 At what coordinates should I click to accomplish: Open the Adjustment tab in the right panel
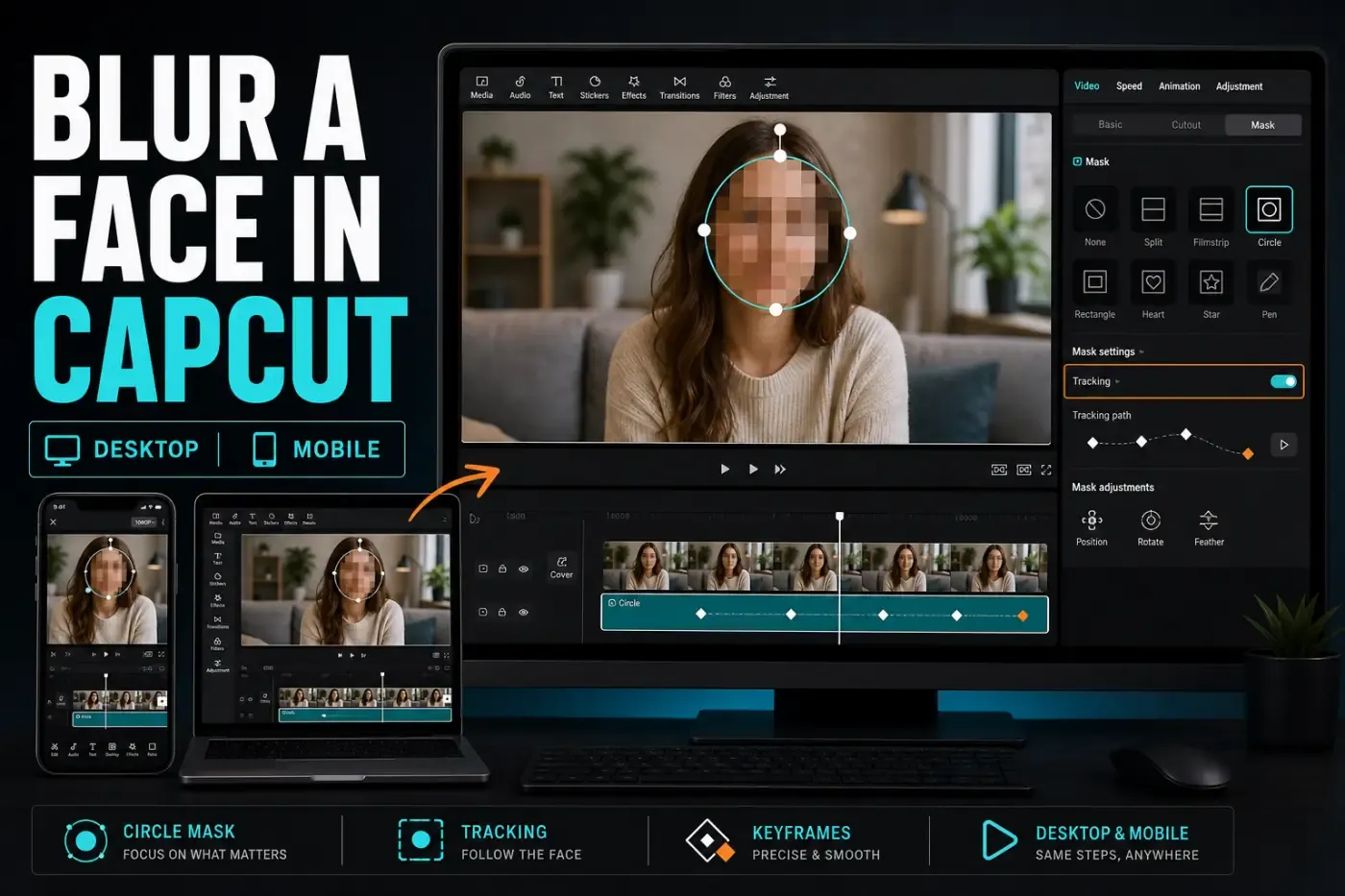point(1239,86)
